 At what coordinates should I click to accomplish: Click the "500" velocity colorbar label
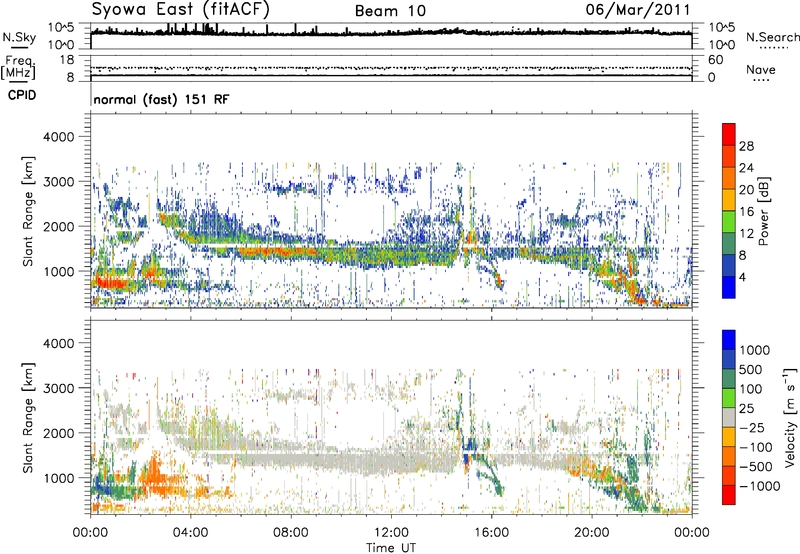pyautogui.click(x=753, y=370)
